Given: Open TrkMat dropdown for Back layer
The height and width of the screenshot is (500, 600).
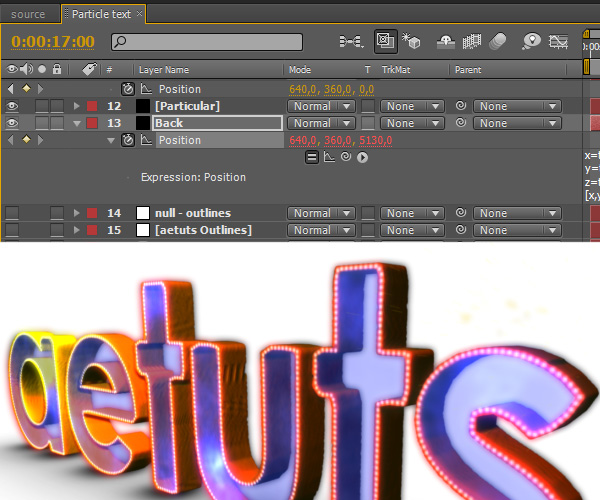Looking at the screenshot, I should pos(412,123).
